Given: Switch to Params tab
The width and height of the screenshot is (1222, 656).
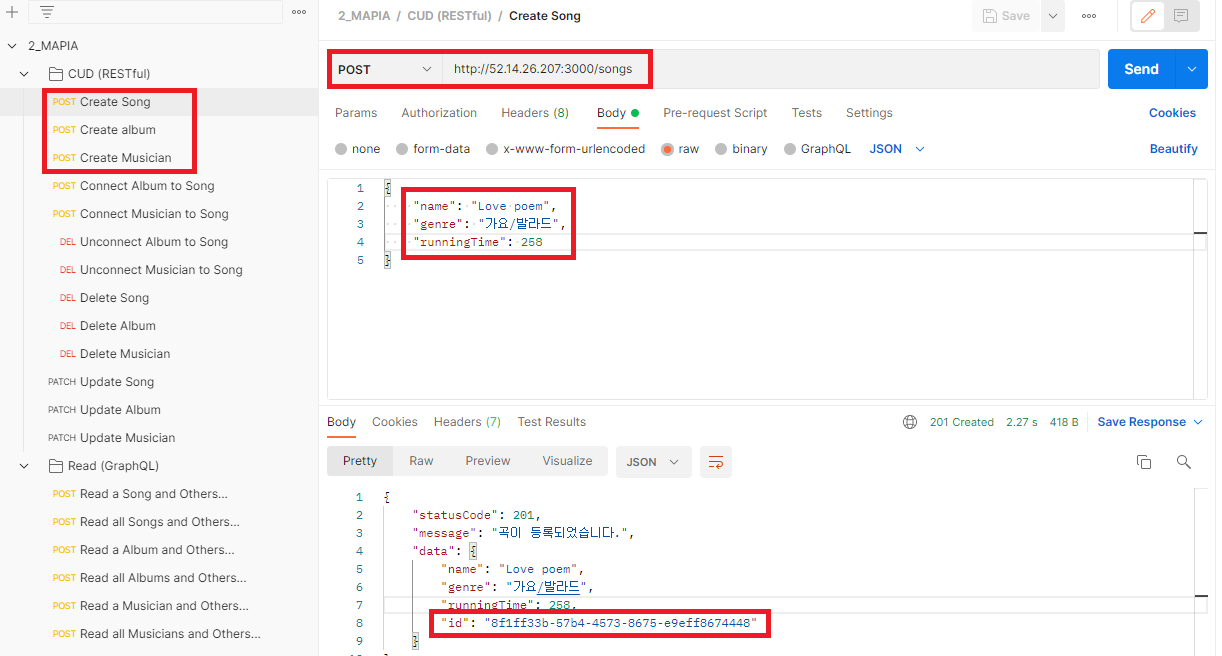Looking at the screenshot, I should pos(356,113).
